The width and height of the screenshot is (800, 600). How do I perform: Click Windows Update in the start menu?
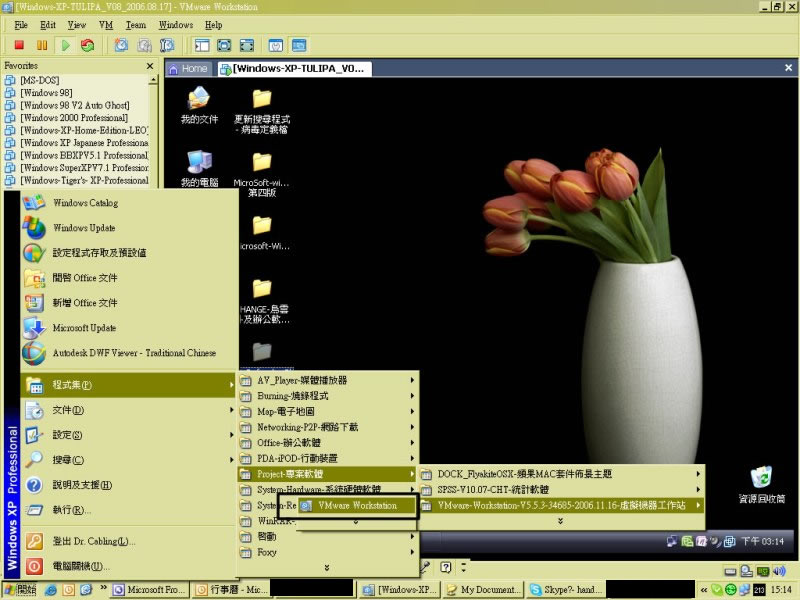click(x=129, y=228)
